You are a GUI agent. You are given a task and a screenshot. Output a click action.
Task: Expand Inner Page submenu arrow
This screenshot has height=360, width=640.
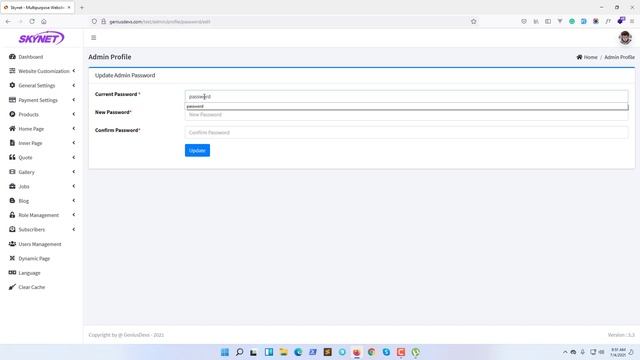tap(73, 142)
